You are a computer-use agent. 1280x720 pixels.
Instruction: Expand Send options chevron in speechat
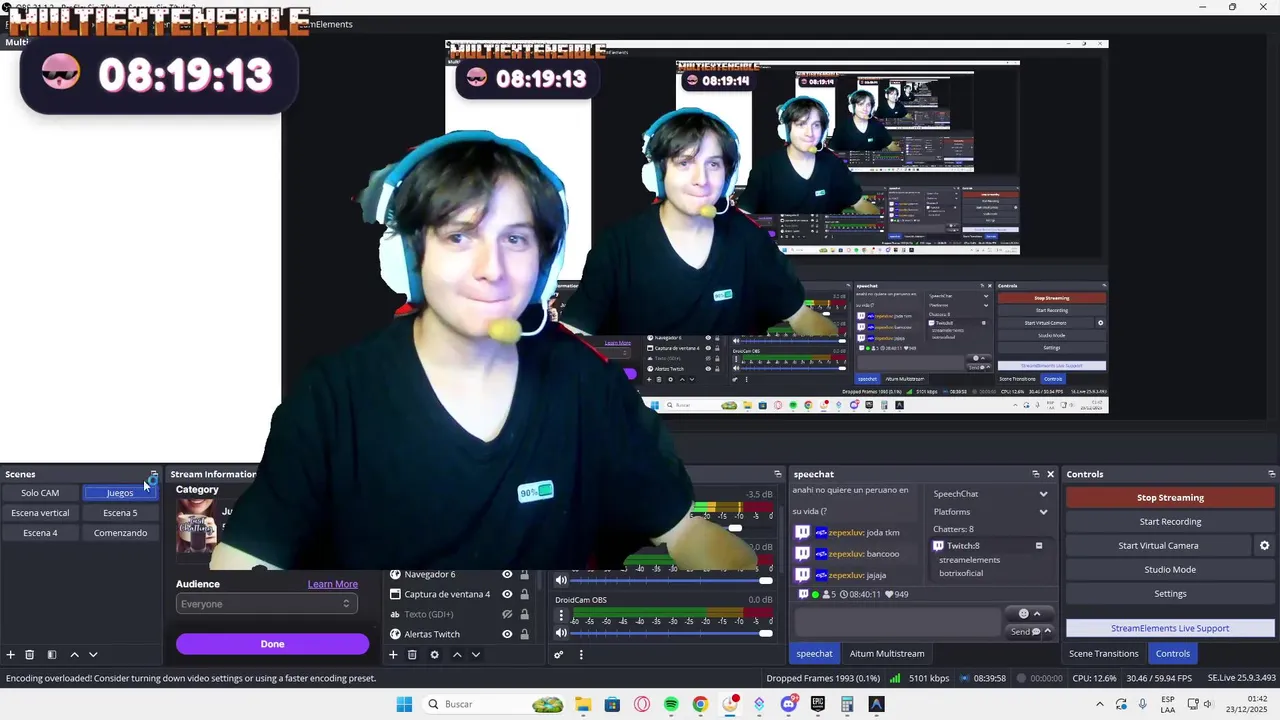pyautogui.click(x=1049, y=631)
